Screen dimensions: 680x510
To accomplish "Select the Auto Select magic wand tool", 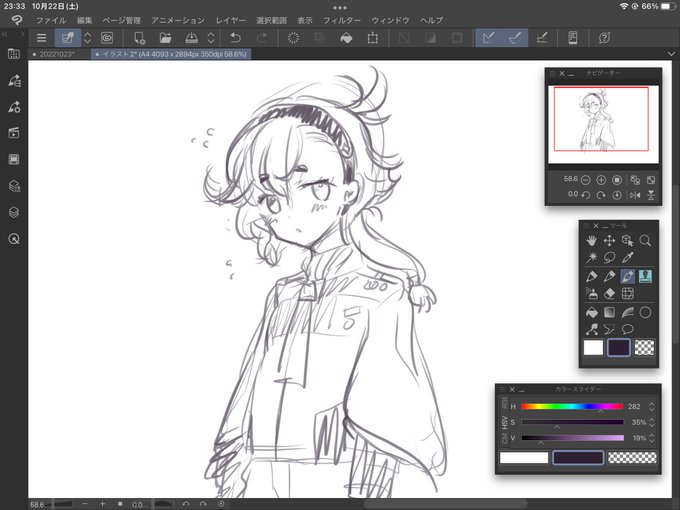I will point(592,258).
